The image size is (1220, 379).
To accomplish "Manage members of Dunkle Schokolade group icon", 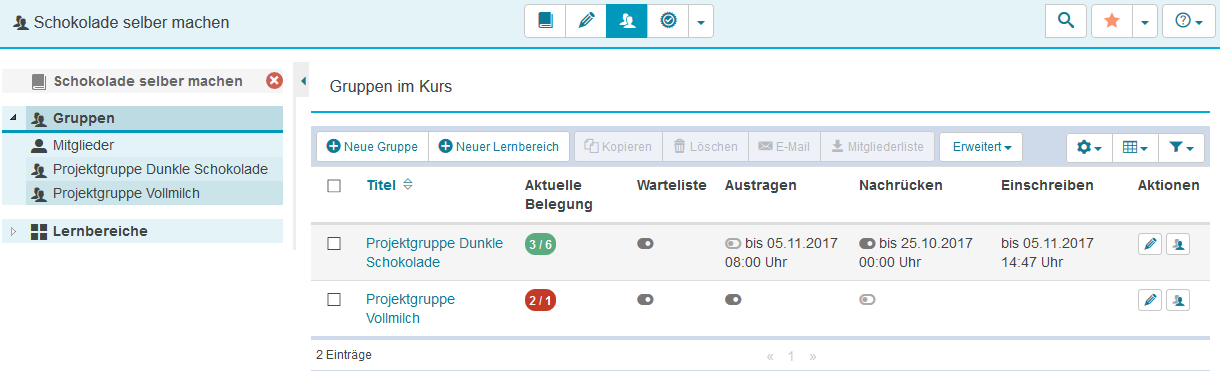I will click(1178, 244).
